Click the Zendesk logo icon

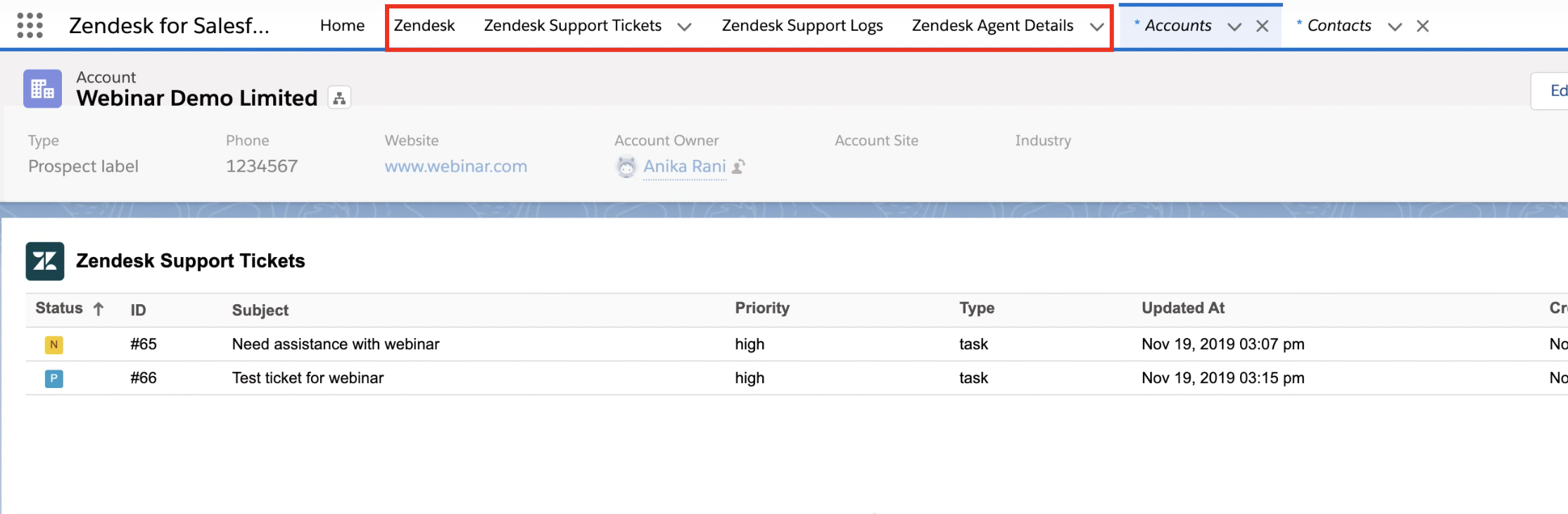tap(45, 261)
